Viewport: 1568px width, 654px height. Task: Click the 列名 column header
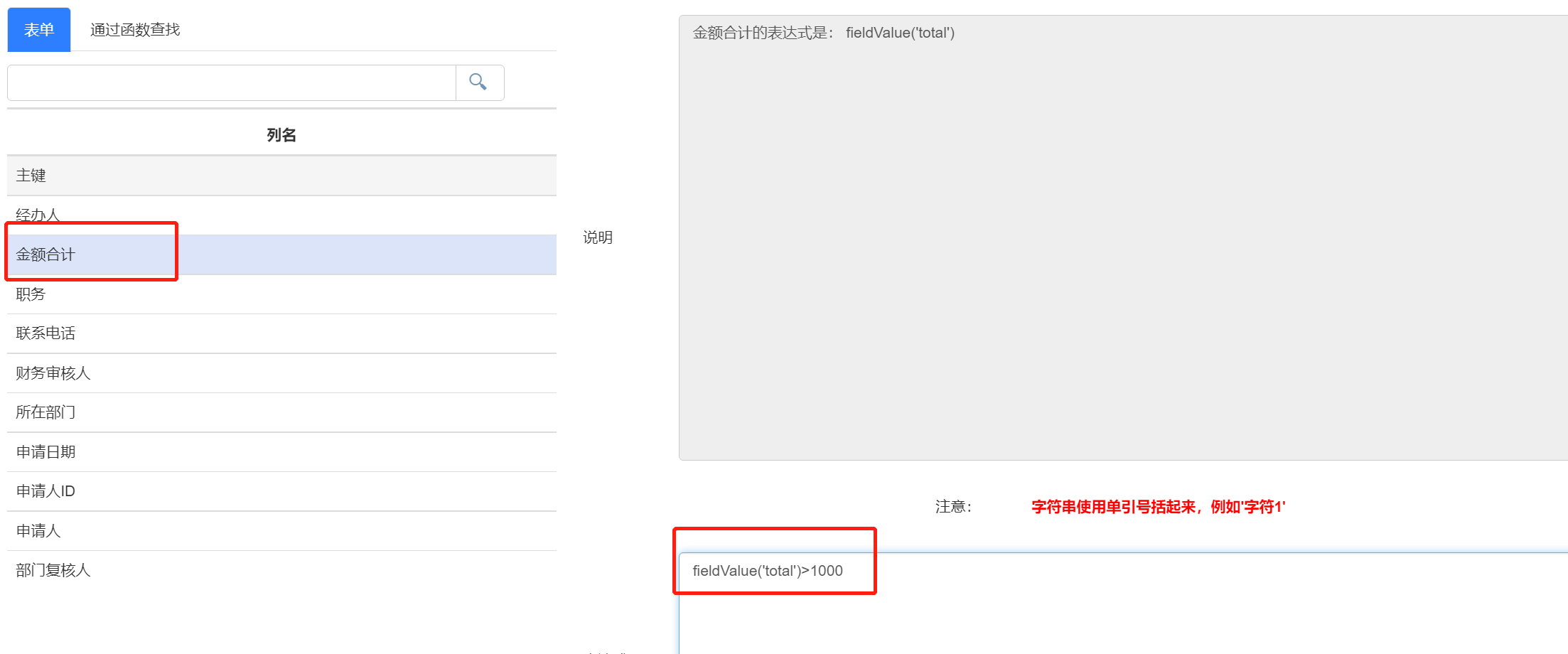[281, 135]
